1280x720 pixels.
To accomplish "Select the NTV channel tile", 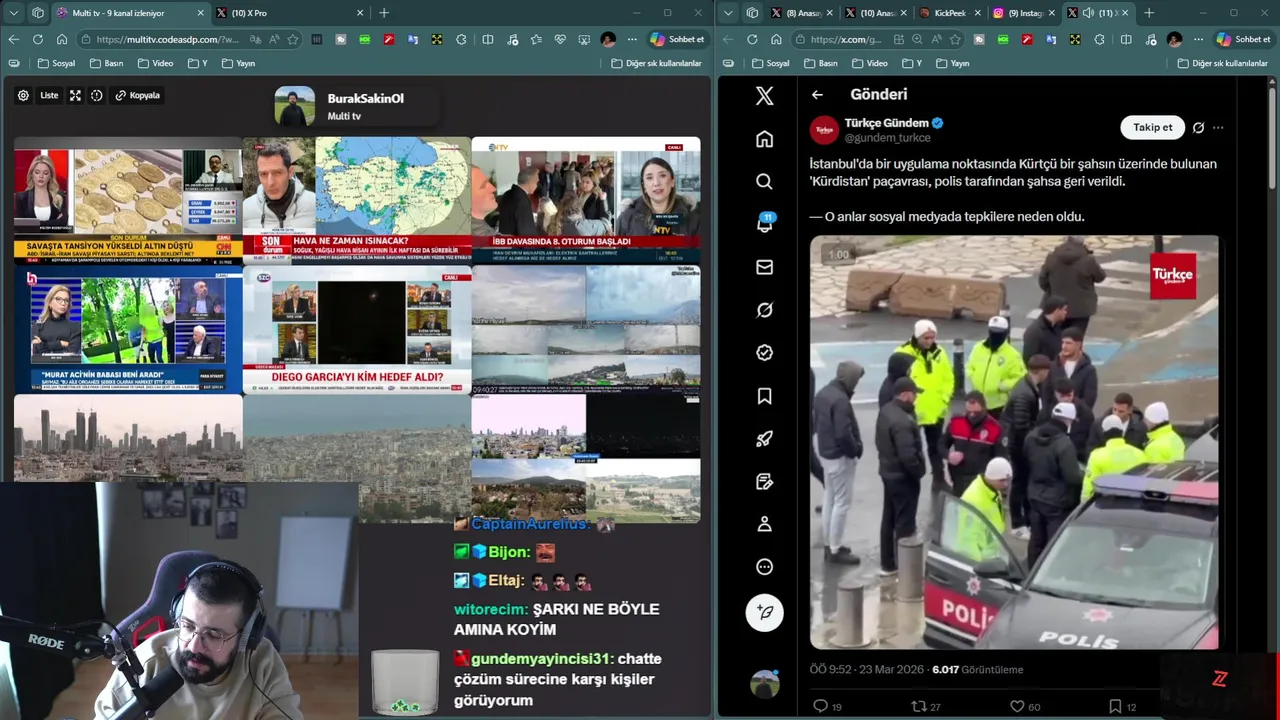I will click(x=586, y=199).
